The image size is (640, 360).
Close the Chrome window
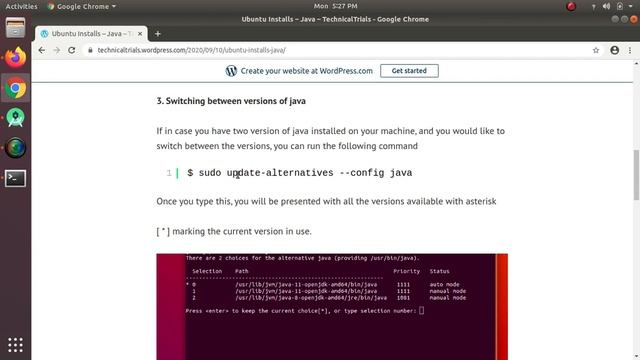[633, 19]
